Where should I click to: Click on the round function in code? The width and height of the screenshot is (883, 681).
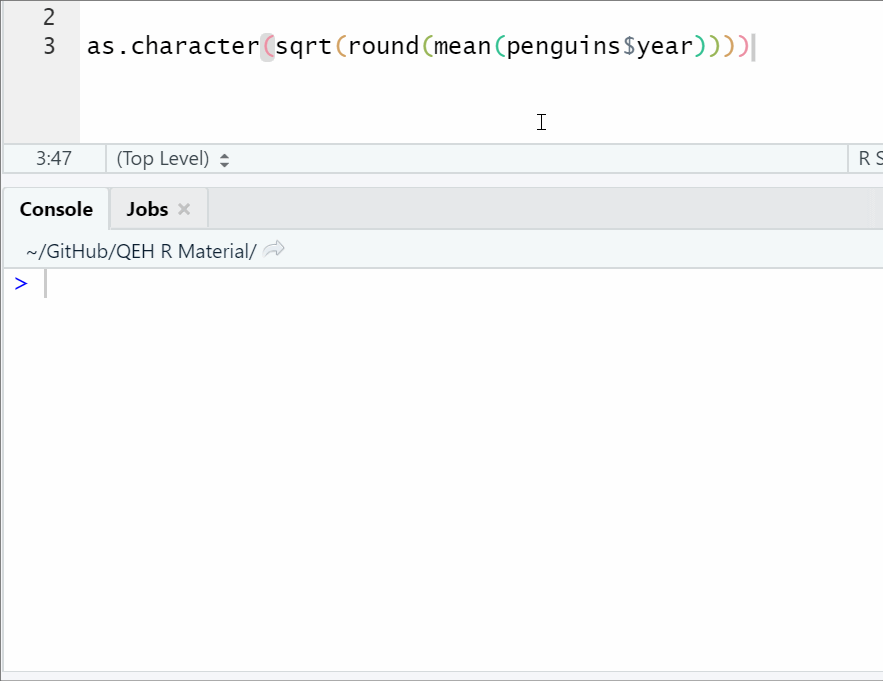point(383,46)
